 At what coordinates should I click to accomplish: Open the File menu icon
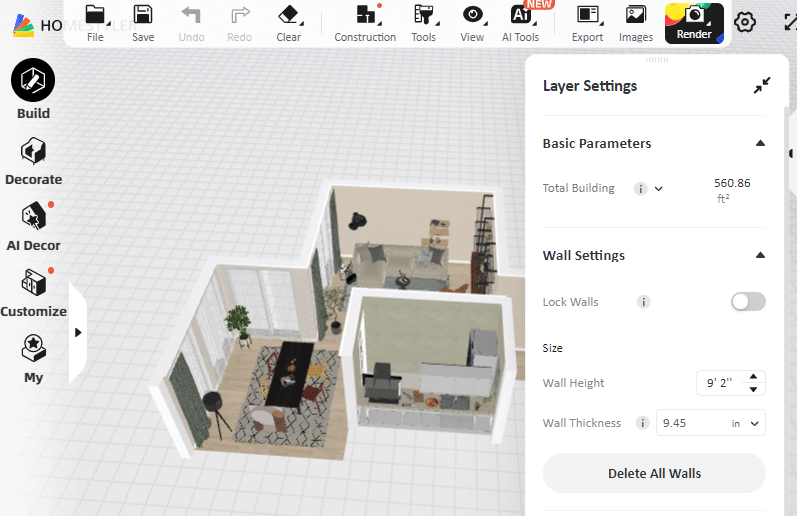(95, 22)
